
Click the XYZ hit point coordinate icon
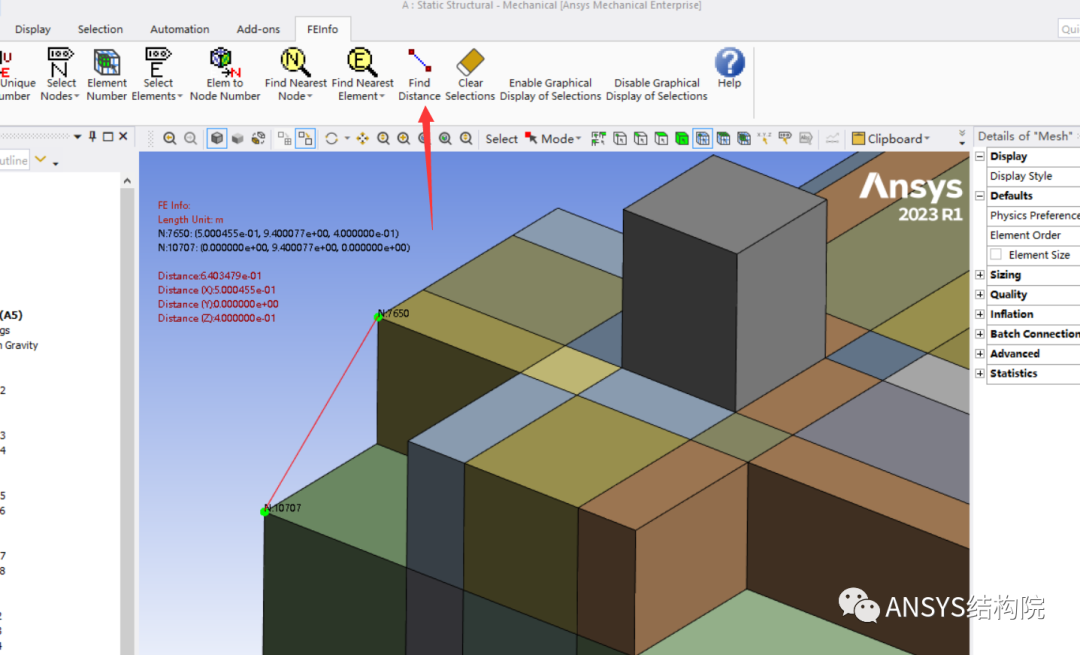765,138
